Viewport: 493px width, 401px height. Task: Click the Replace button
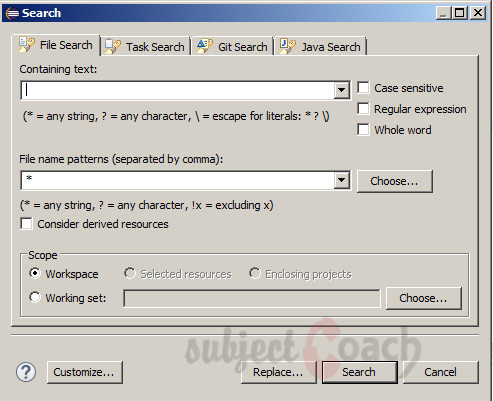(278, 372)
